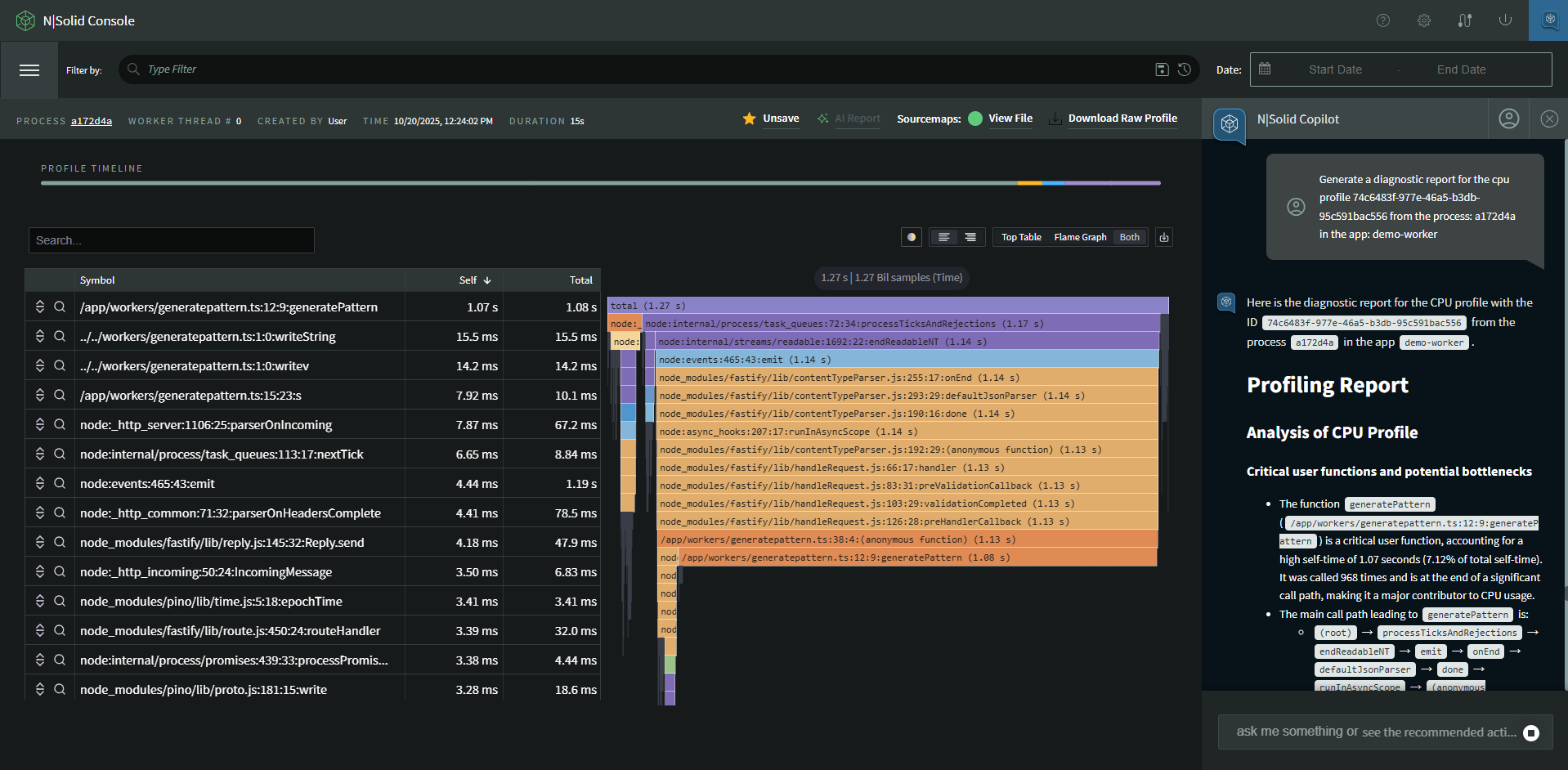This screenshot has width=1568, height=770.
Task: Click the help question mark icon
Action: click(x=1382, y=20)
